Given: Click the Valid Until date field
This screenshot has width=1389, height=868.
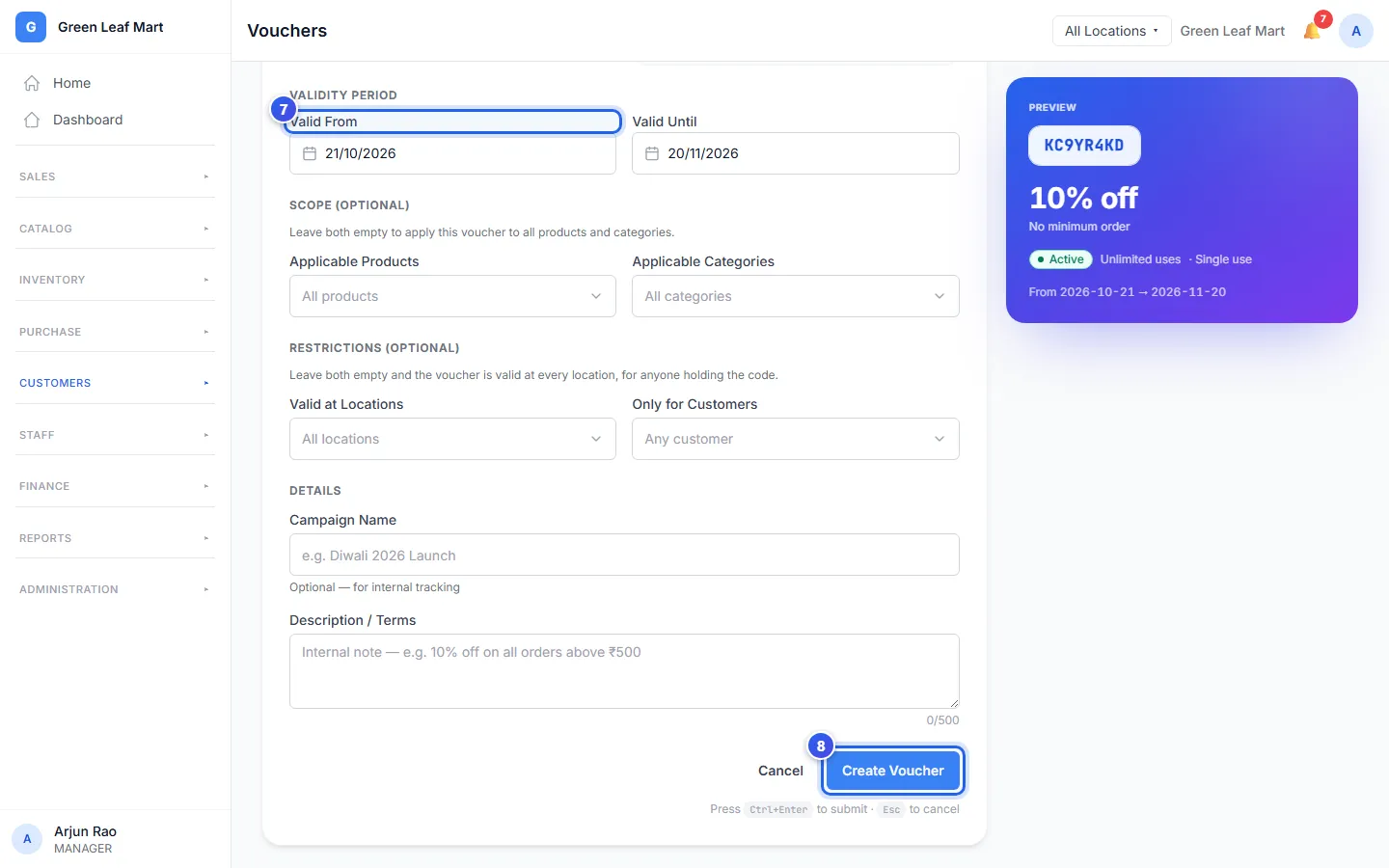Looking at the screenshot, I should coord(796,153).
